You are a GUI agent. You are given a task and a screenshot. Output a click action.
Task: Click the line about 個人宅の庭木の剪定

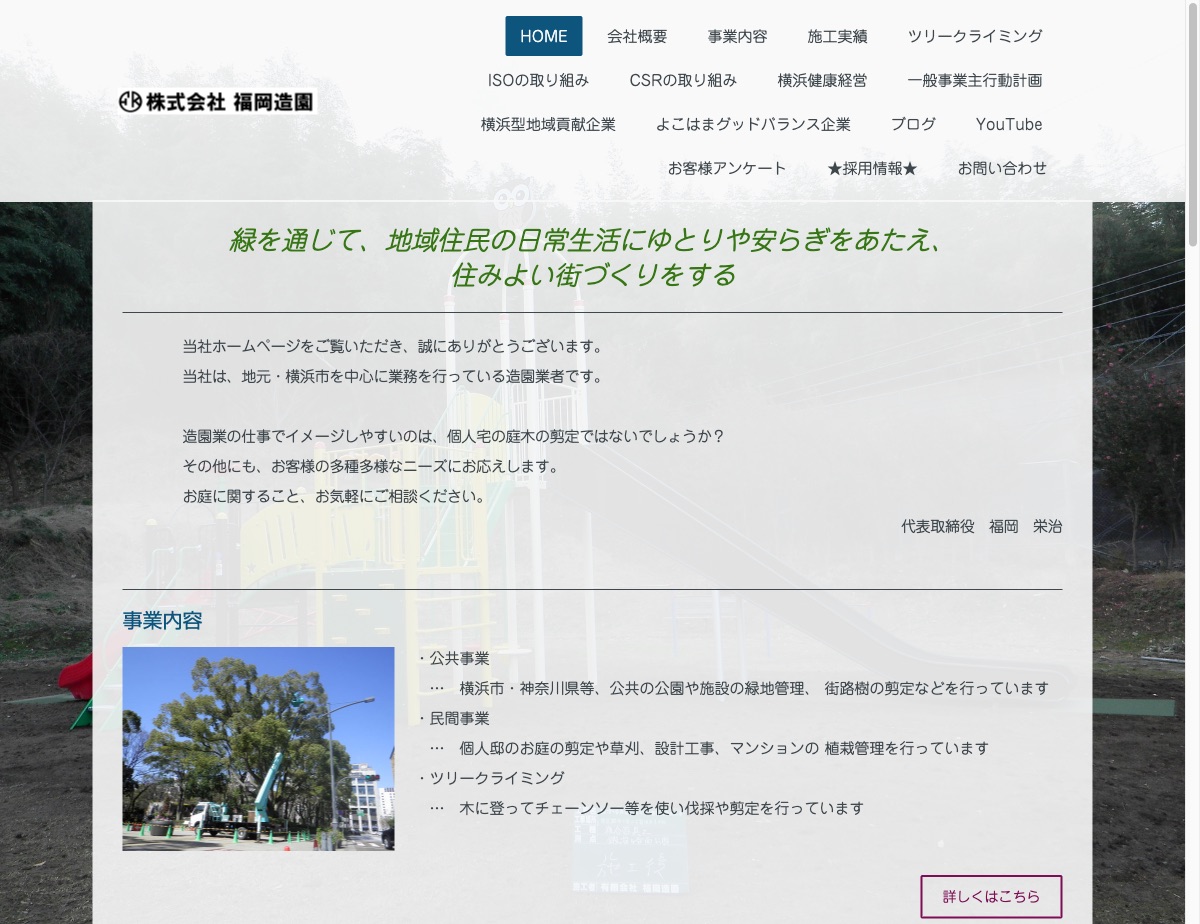[453, 436]
